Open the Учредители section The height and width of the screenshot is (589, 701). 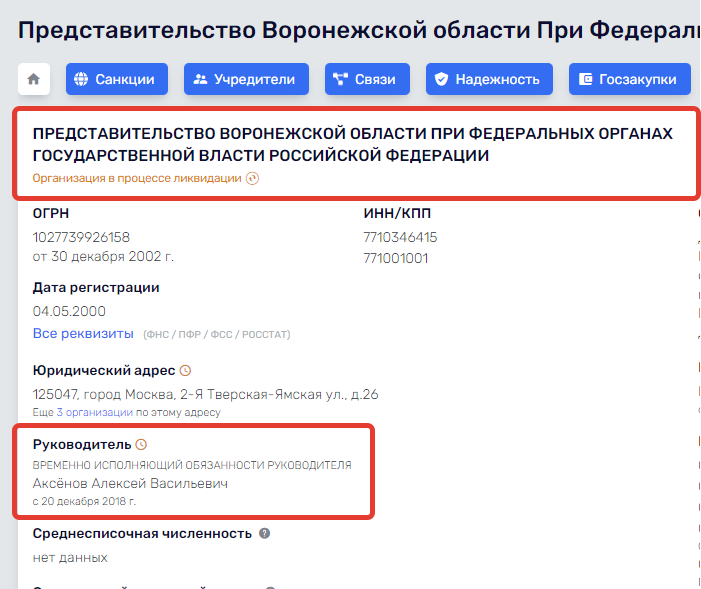click(x=246, y=79)
